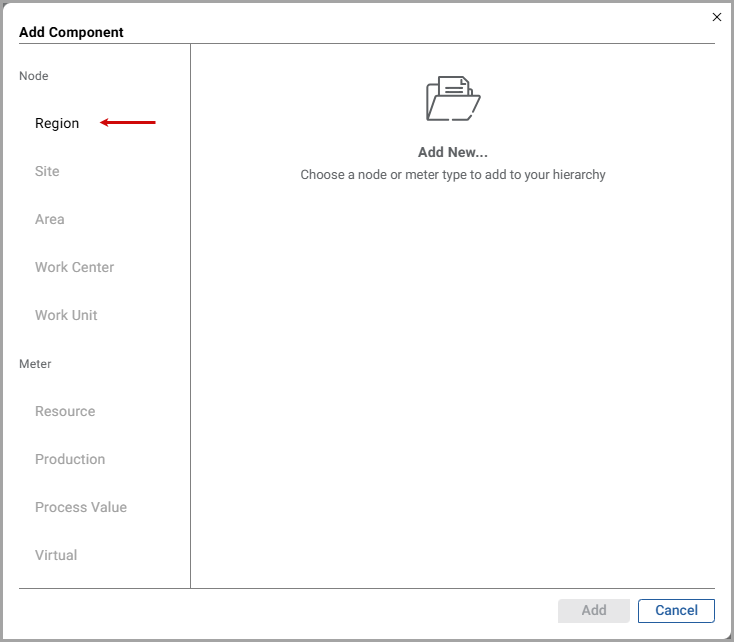Screen dimensions: 734x642
Task: Click the red arrow pointing at Region
Action: (x=128, y=123)
